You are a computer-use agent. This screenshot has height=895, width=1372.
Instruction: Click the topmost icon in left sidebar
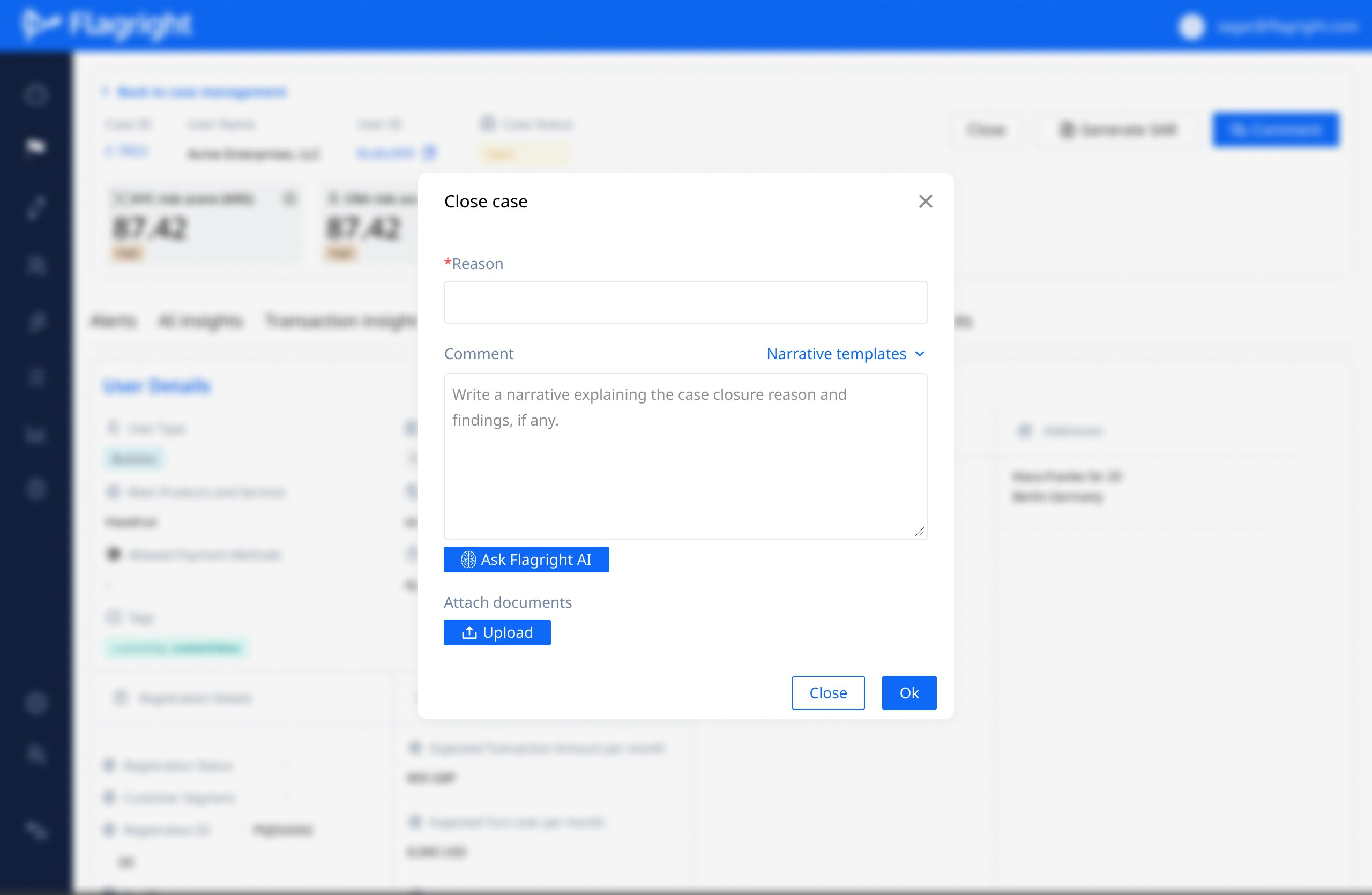(x=36, y=95)
